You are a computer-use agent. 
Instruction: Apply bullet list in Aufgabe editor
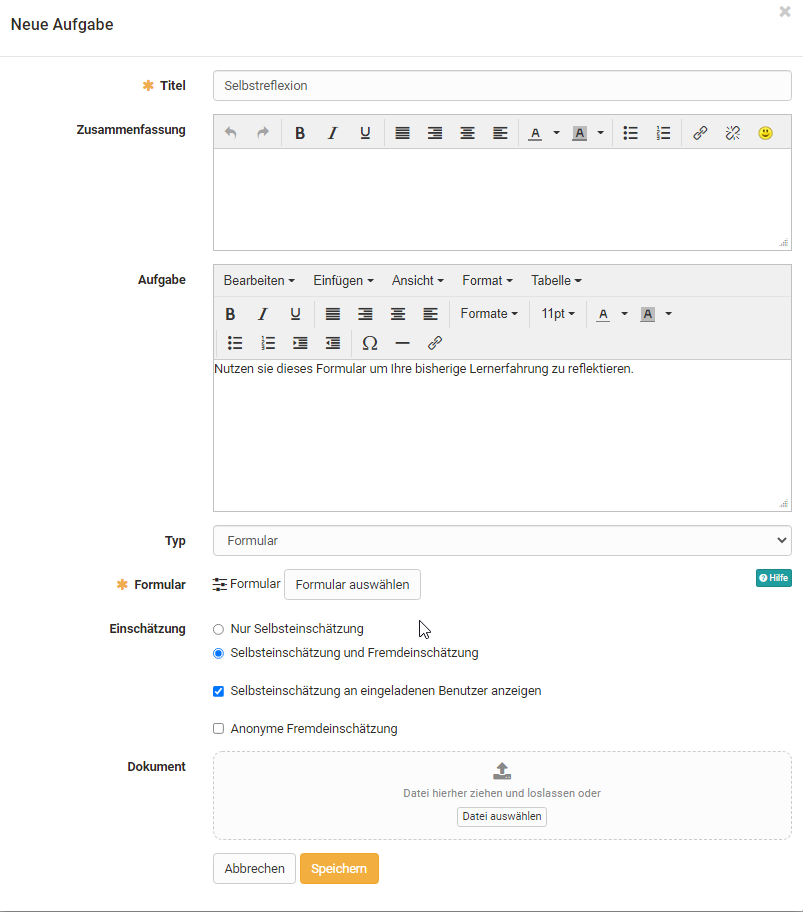pos(235,343)
